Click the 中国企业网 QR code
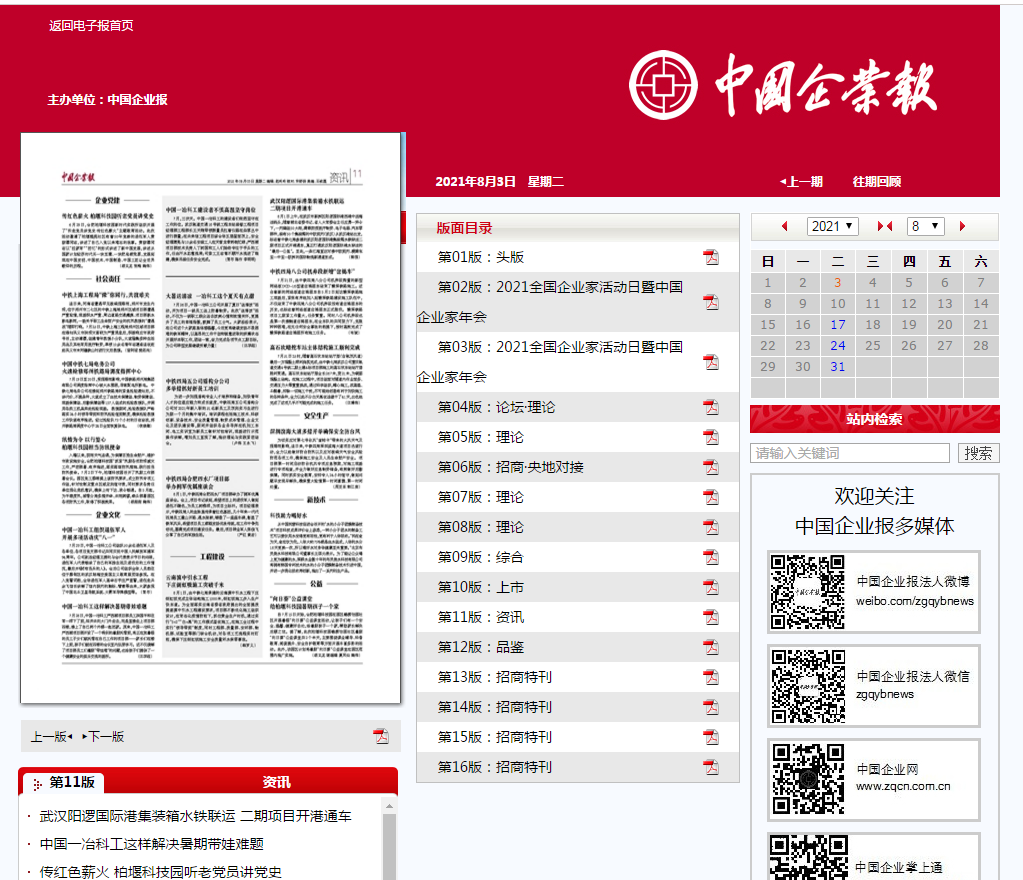 [x=807, y=780]
